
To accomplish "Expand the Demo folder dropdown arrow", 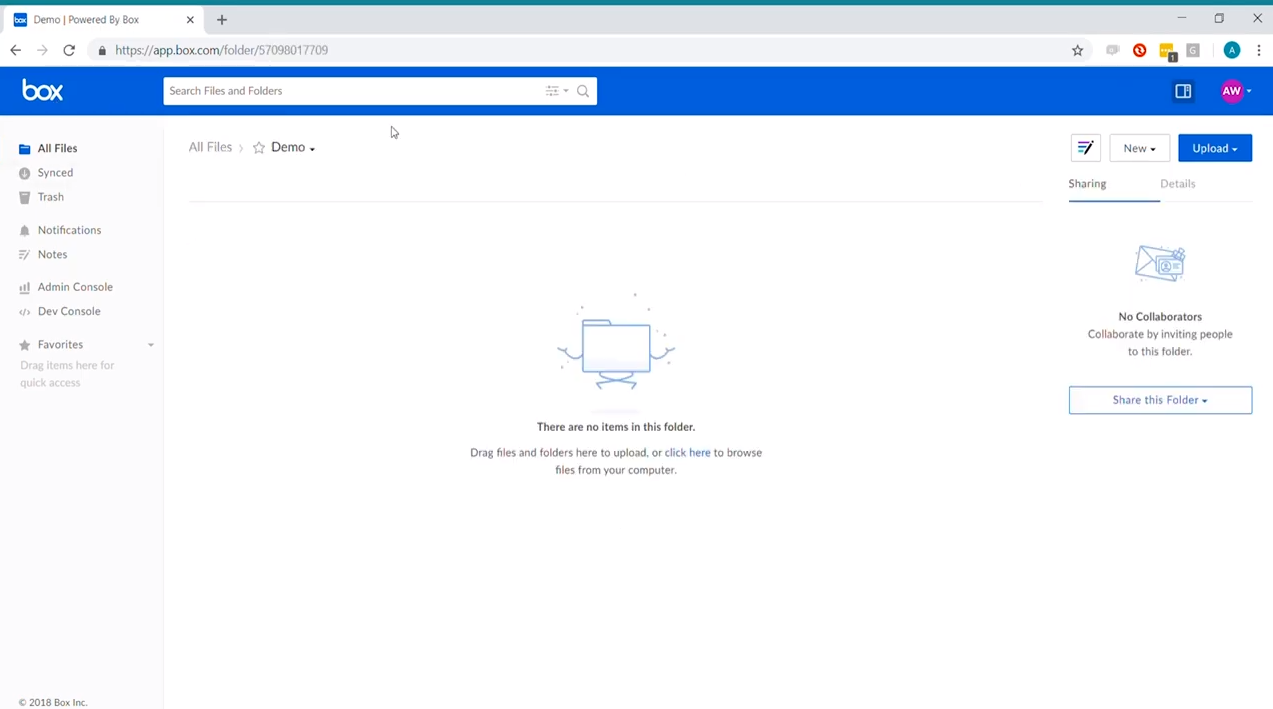I will (312, 149).
